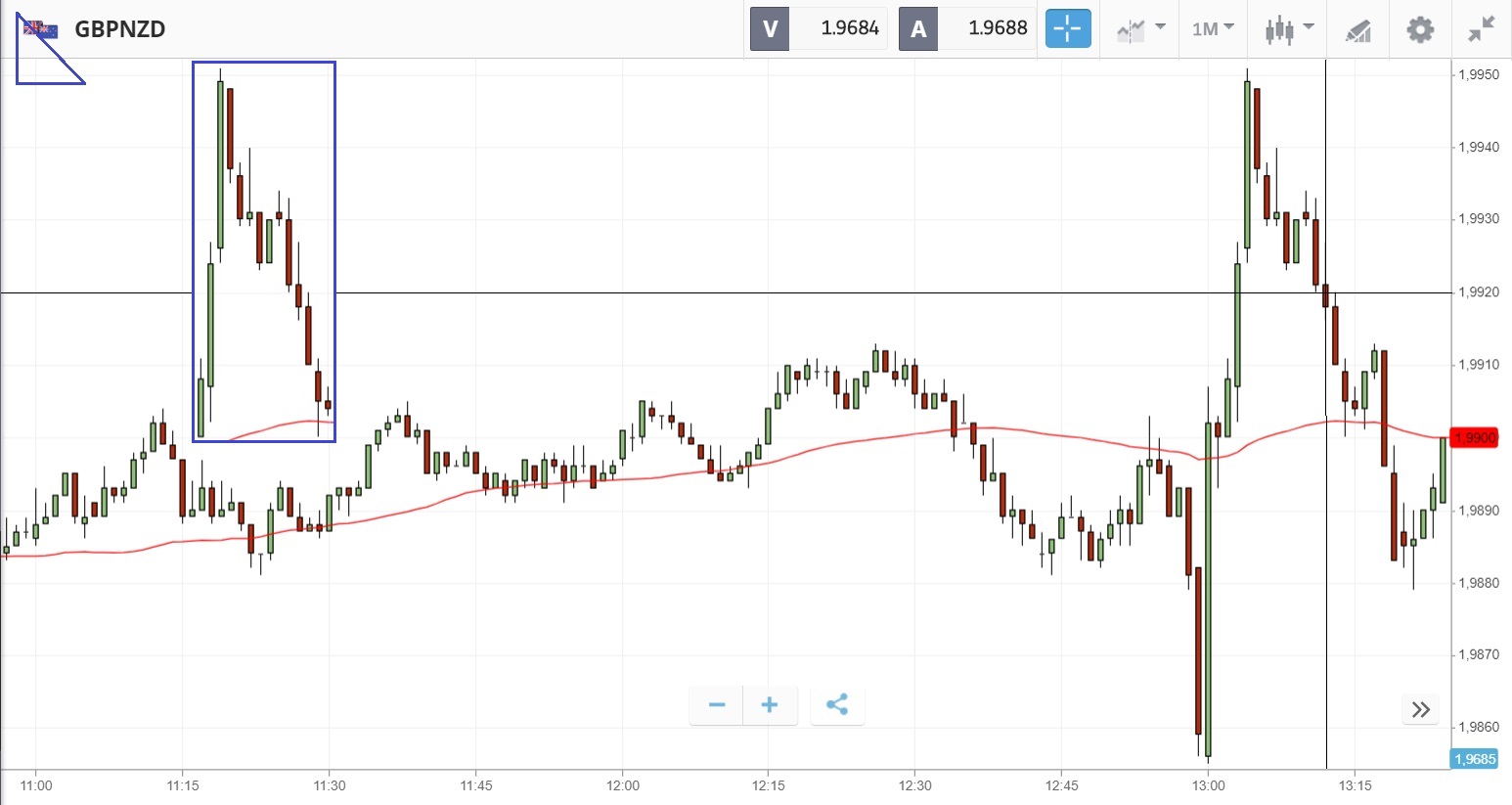Image resolution: width=1512 pixels, height=805 pixels.
Task: Click the blue 1.9685 price tag
Action: pos(1474,759)
